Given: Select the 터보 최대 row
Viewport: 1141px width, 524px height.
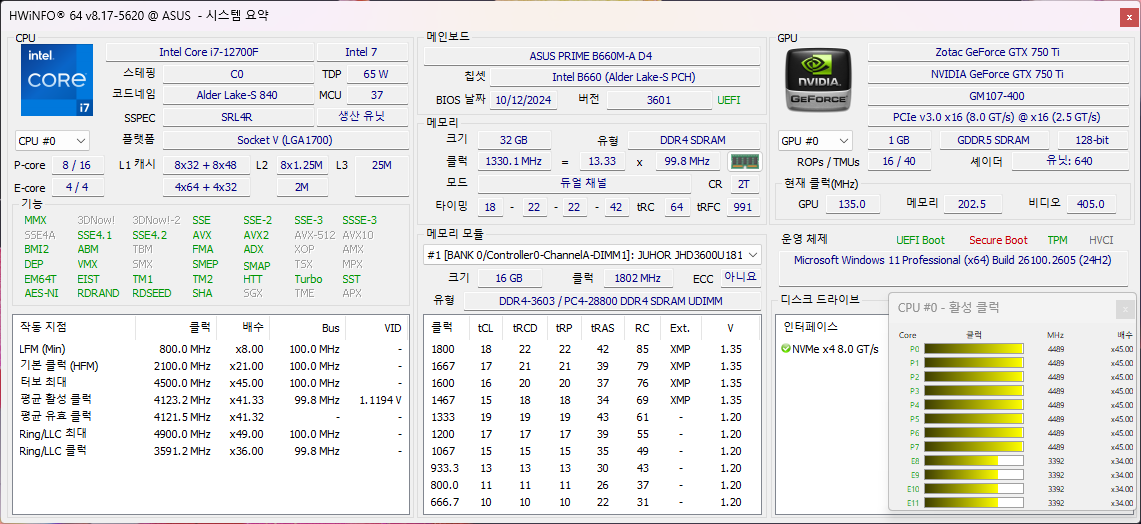Looking at the screenshot, I should (211, 383).
